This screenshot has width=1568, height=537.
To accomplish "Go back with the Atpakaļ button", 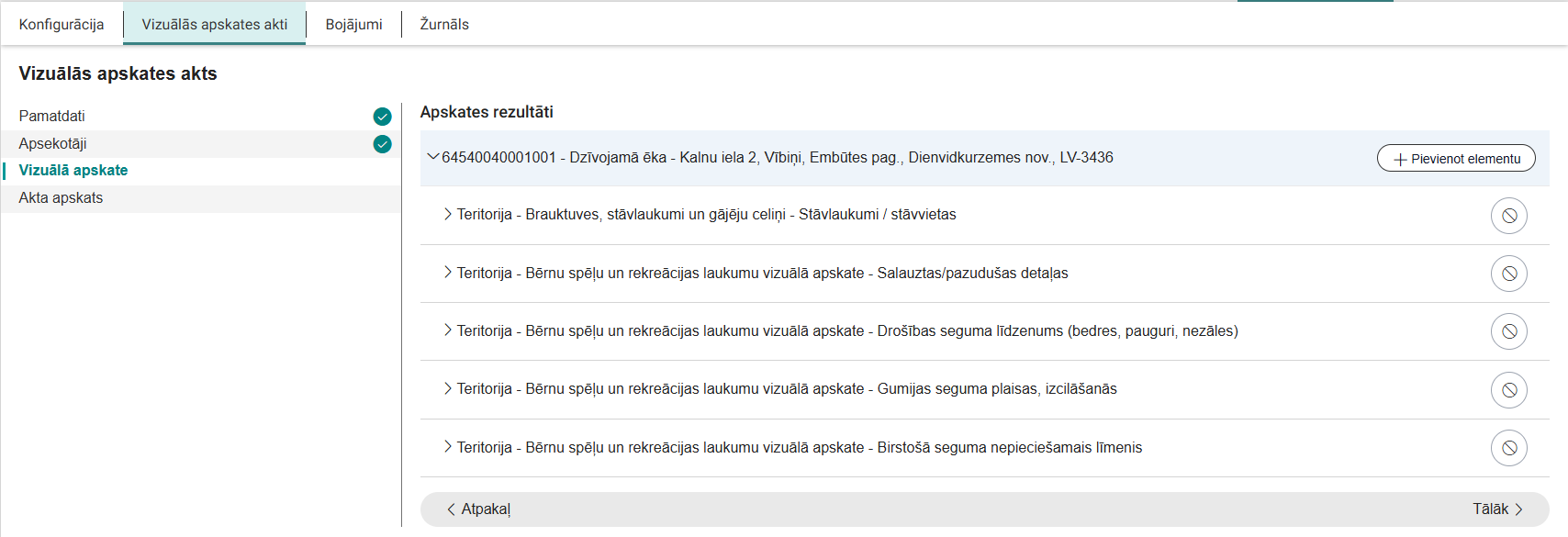I will pos(478,509).
